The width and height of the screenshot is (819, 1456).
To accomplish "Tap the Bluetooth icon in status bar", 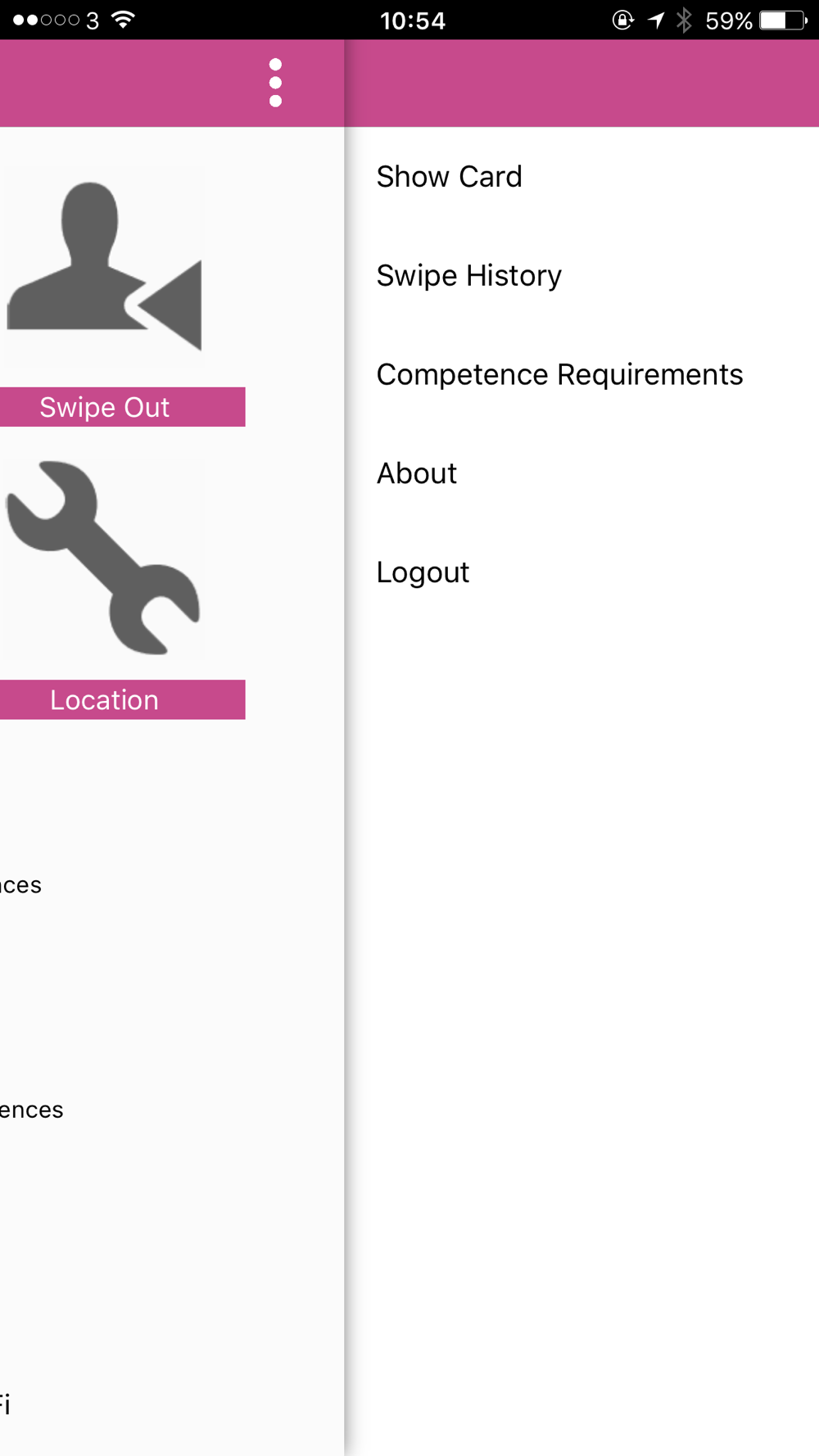I will pyautogui.click(x=684, y=20).
